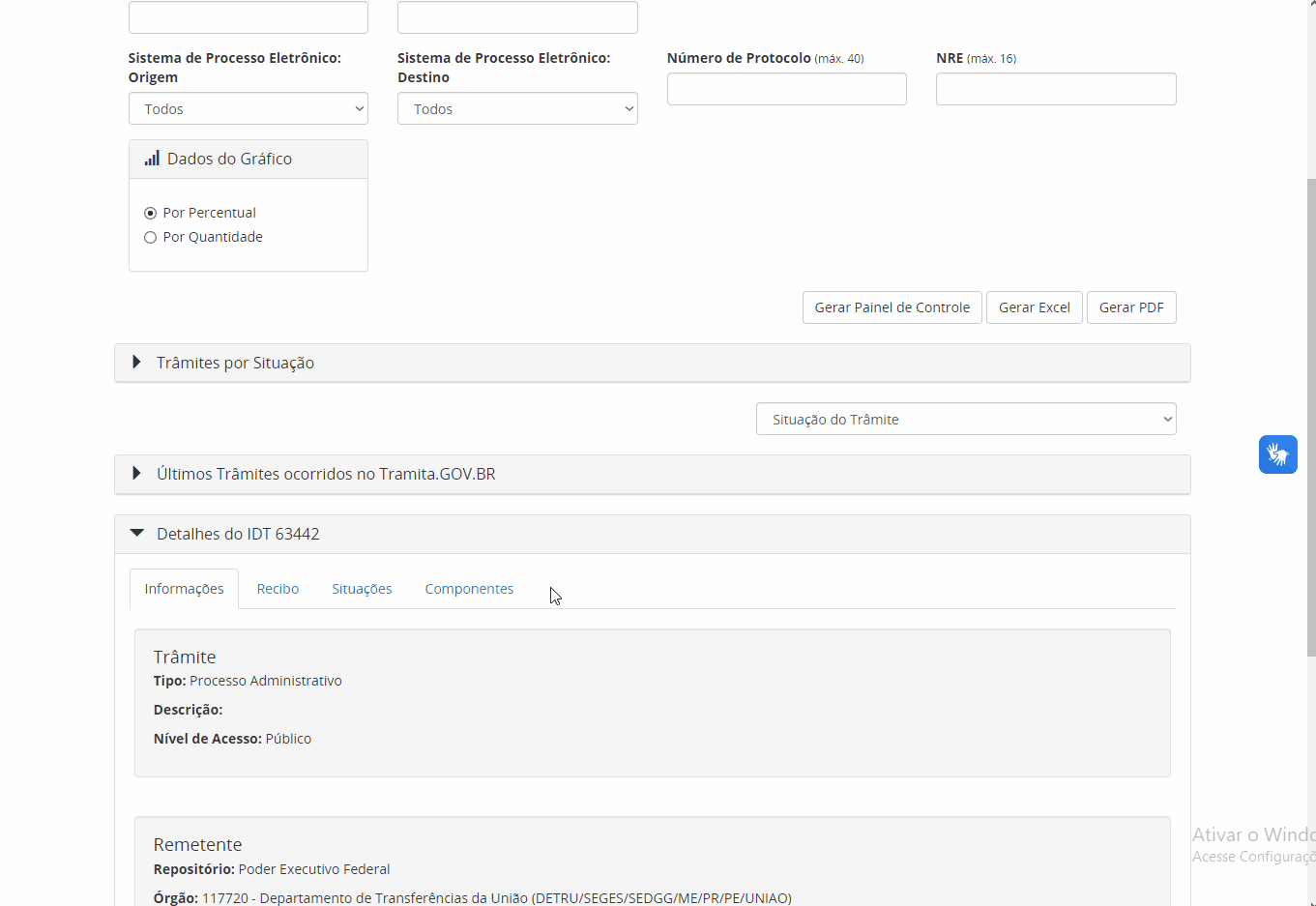Expand the Últimos Trâmites ocorridos no Tramita.GOV.BR section
This screenshot has height=906, width=1316.
point(653,474)
